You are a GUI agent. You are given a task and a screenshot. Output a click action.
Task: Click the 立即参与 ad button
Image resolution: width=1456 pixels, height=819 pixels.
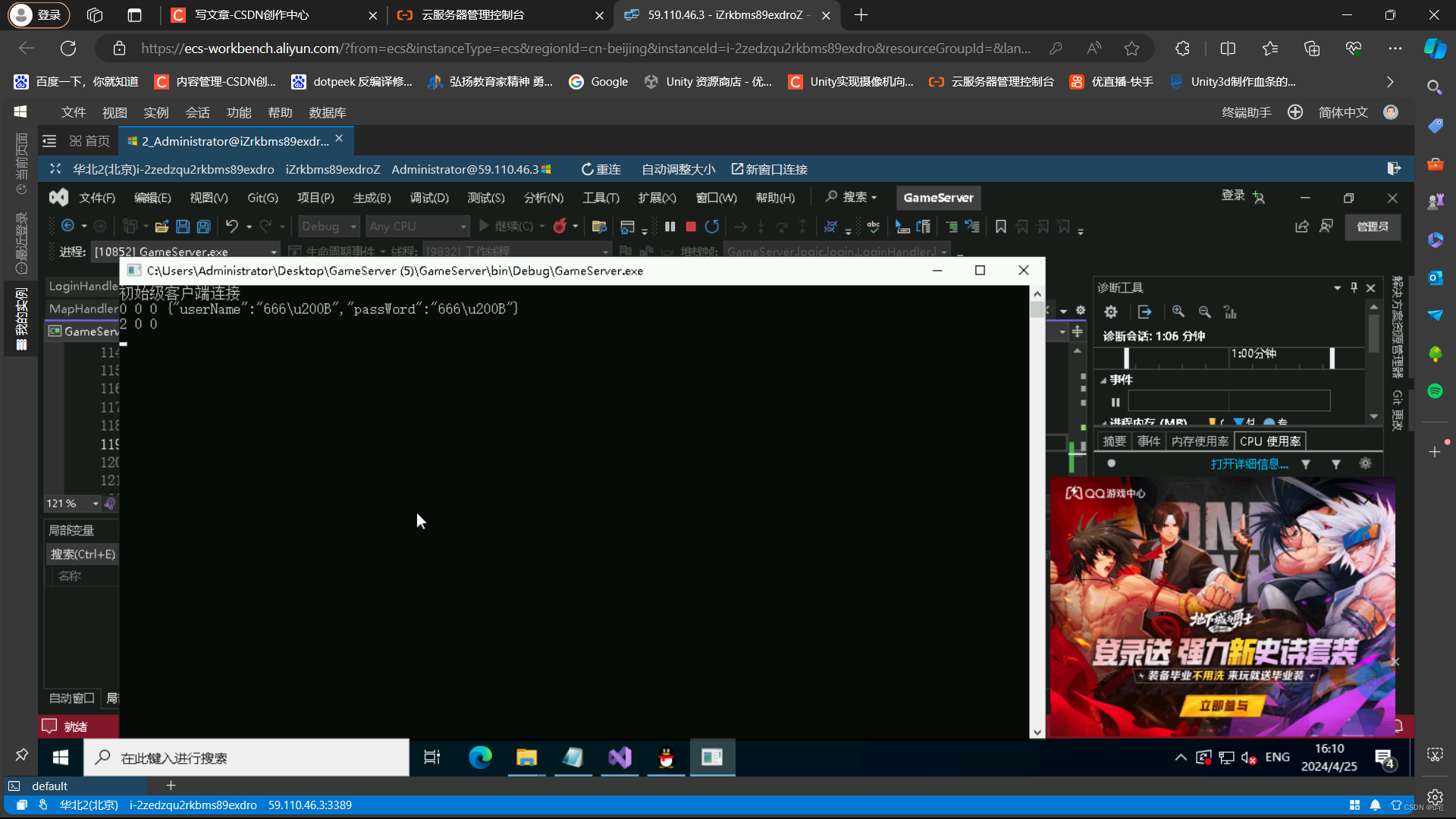click(1223, 706)
